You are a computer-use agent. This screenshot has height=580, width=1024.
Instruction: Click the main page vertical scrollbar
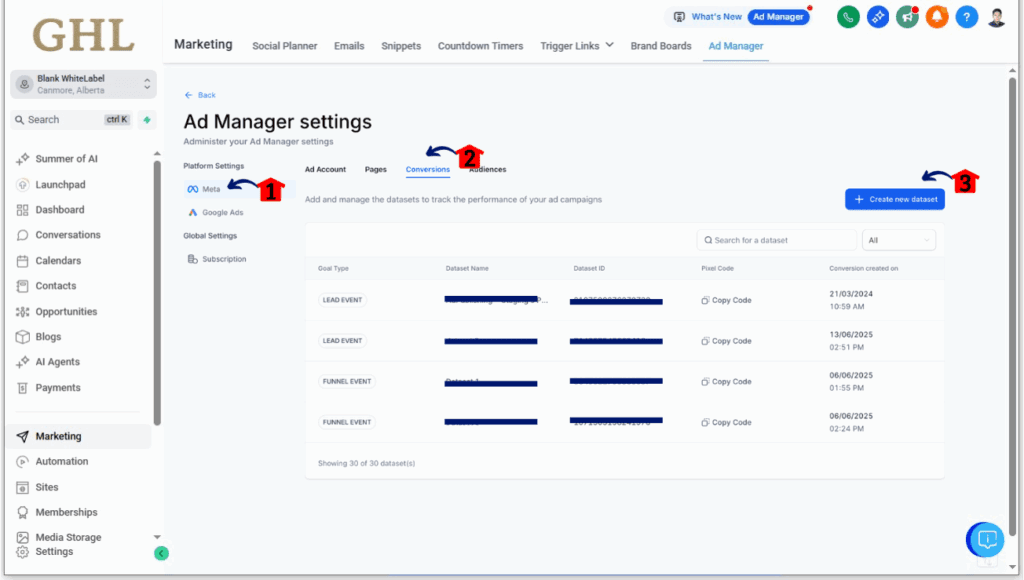[x=1012, y=307]
